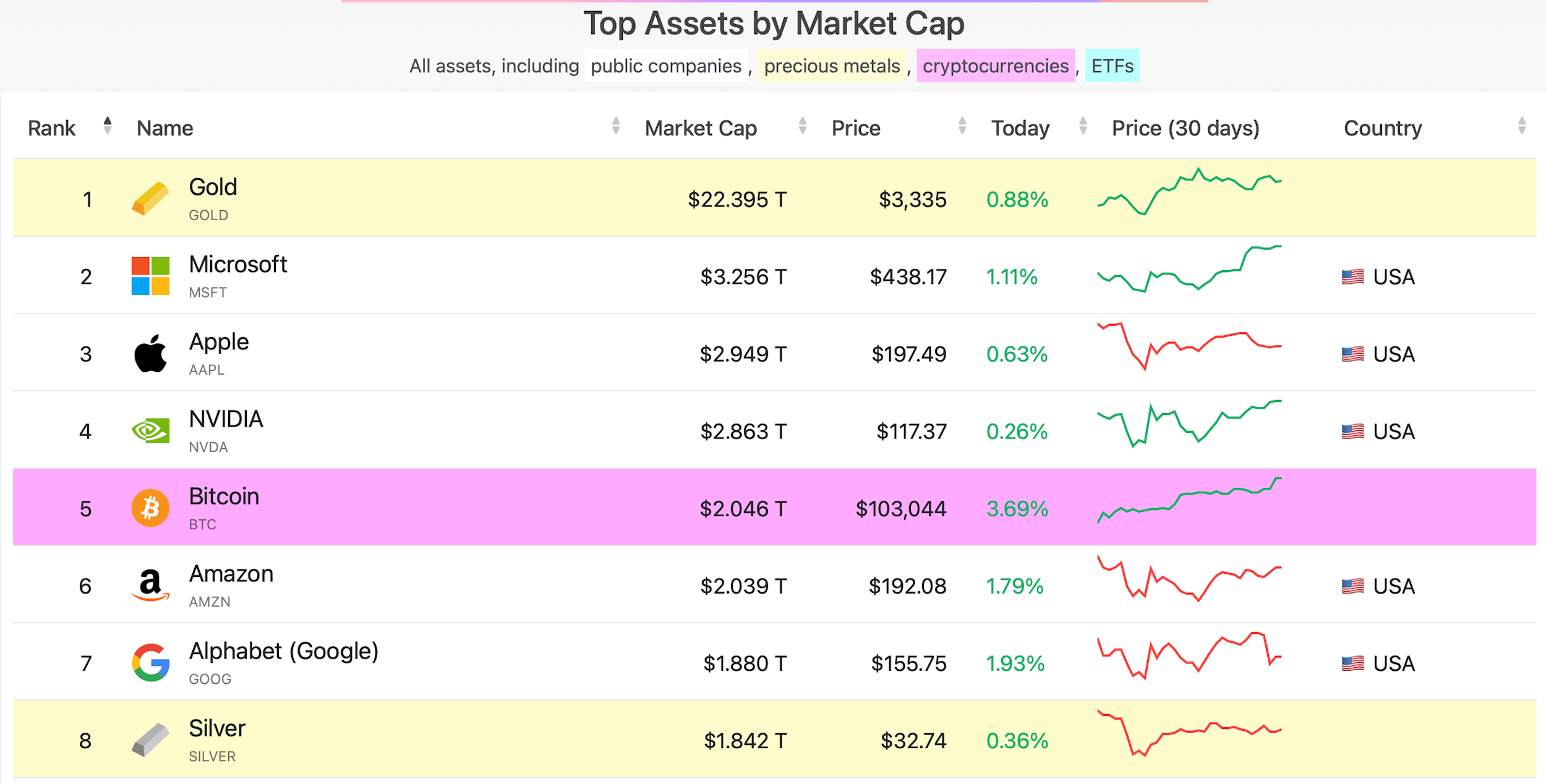Filter by cryptocurrencies tag
Screen dimensions: 1546x784
(996, 66)
